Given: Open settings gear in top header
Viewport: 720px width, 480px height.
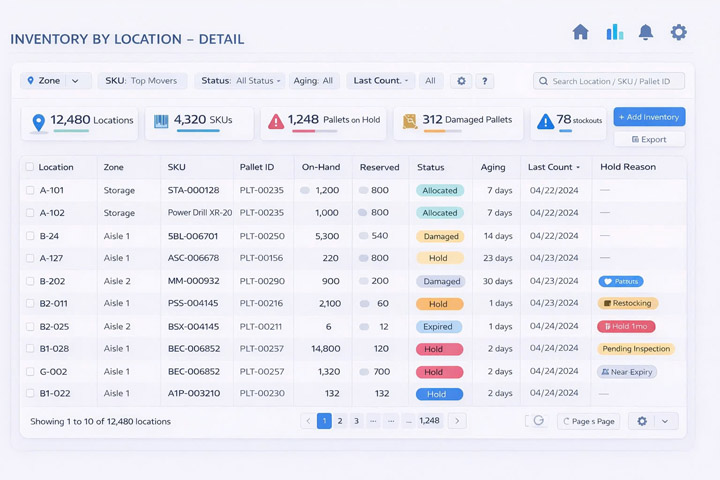Looking at the screenshot, I should pyautogui.click(x=679, y=32).
